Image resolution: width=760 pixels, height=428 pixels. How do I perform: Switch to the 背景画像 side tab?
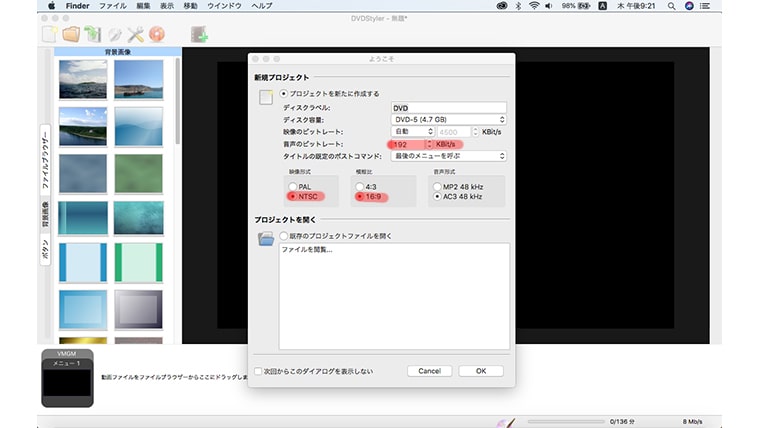[x=45, y=214]
